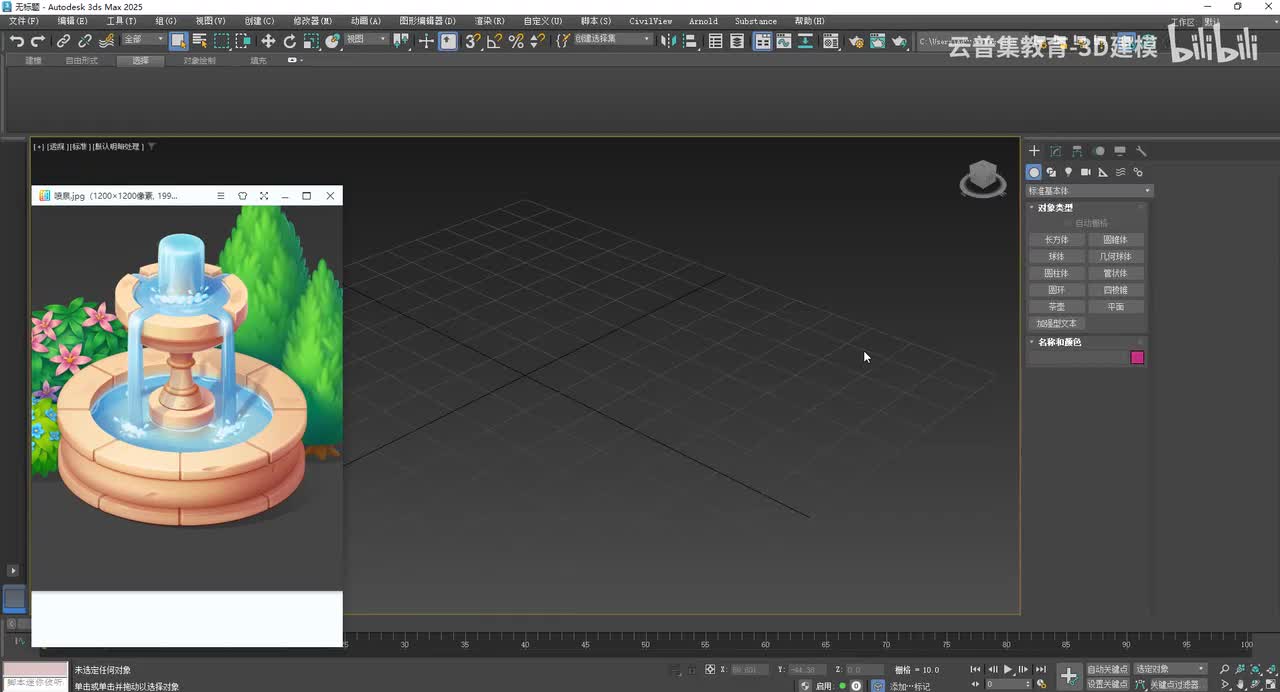Viewport: 1280px width, 692px height.
Task: Collapse the 对象类型 rollout
Action: tap(1055, 208)
